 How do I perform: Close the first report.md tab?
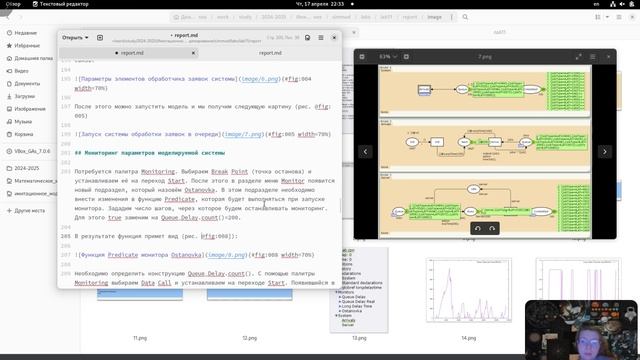pos(193,53)
